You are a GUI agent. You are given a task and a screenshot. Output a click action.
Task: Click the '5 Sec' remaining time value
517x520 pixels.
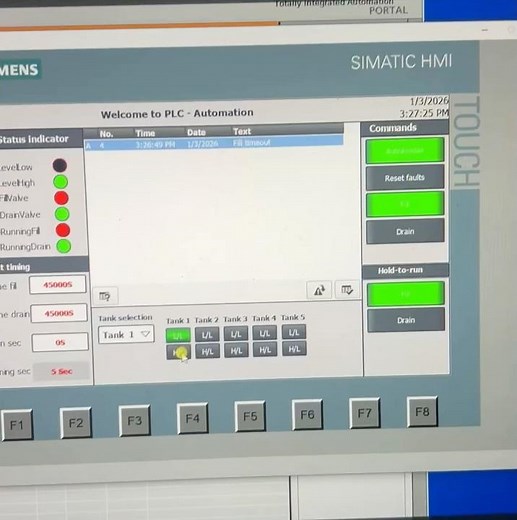[x=62, y=371]
